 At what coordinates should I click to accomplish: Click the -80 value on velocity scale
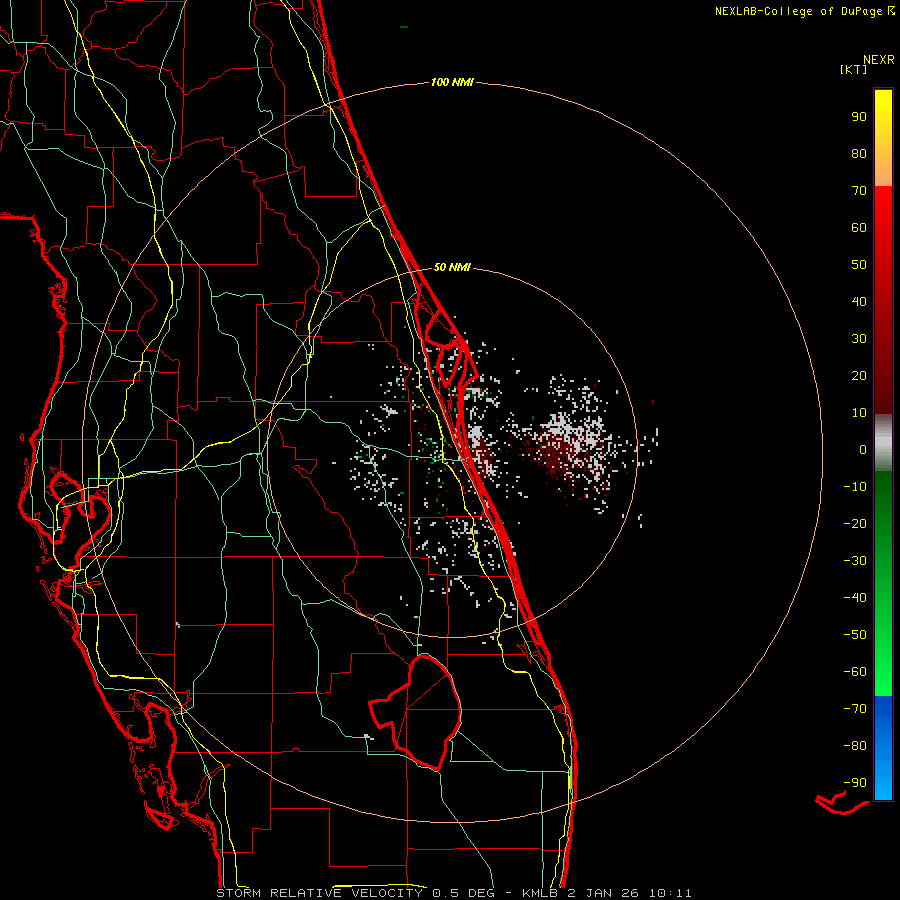click(855, 746)
